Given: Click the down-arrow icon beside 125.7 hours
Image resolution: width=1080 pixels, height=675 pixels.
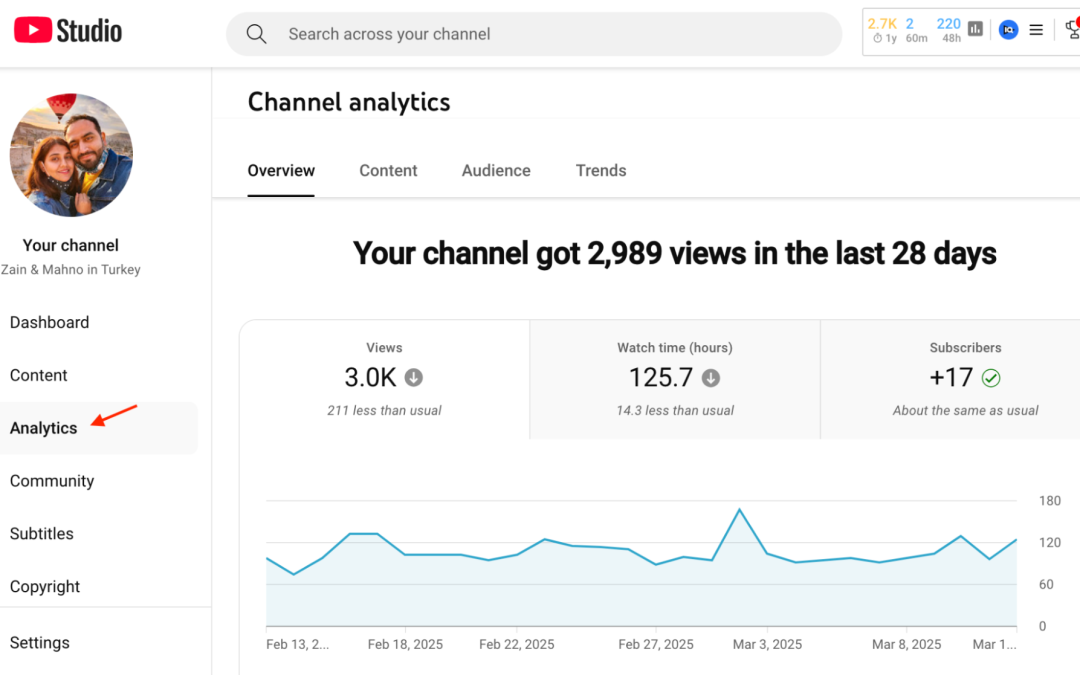Looking at the screenshot, I should click(x=710, y=378).
